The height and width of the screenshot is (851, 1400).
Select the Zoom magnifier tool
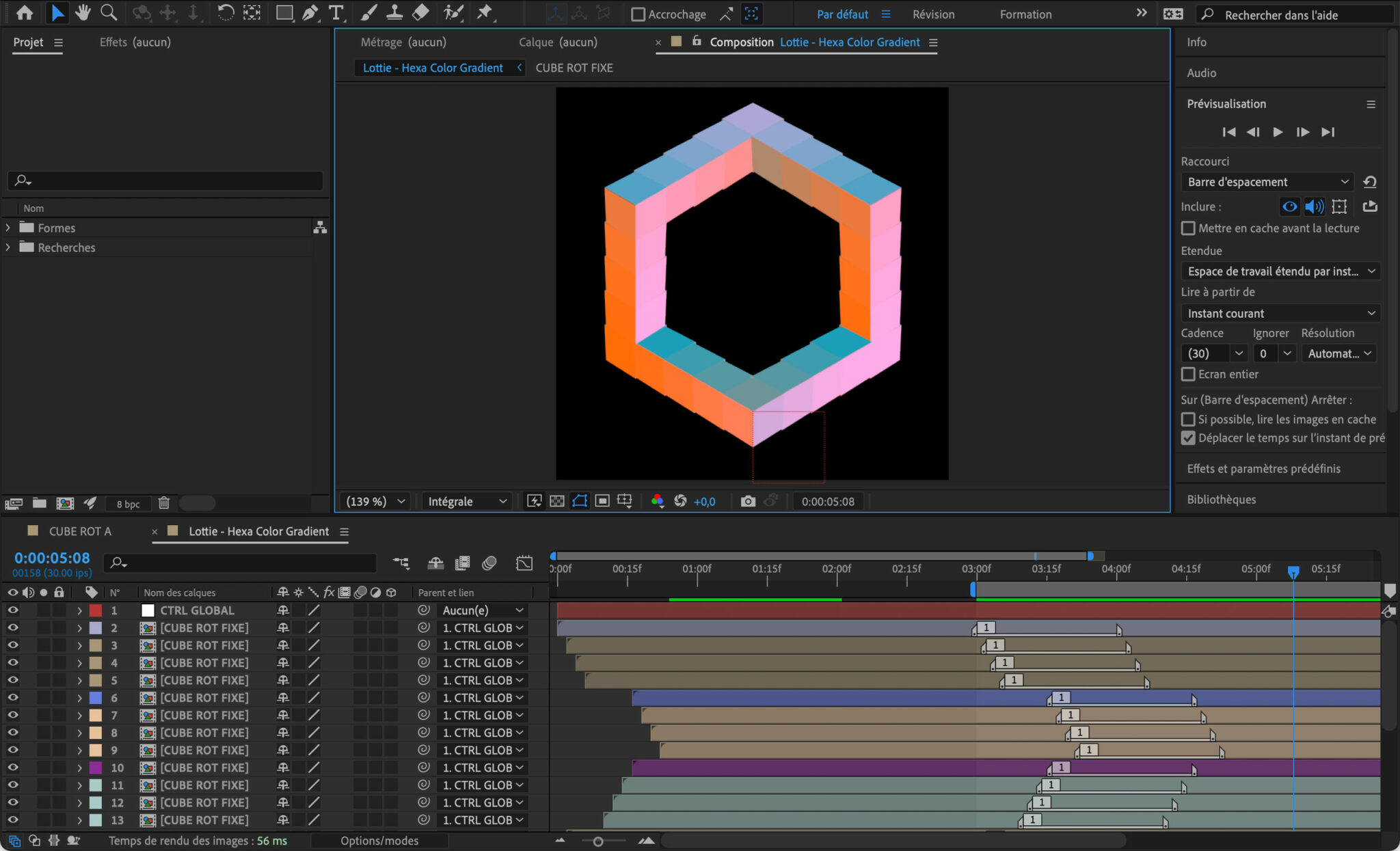click(108, 13)
